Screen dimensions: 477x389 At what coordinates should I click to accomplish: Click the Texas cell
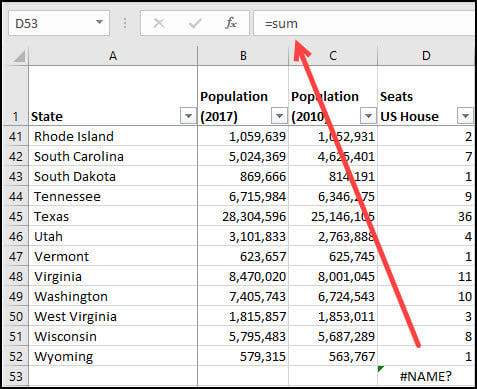coord(113,216)
